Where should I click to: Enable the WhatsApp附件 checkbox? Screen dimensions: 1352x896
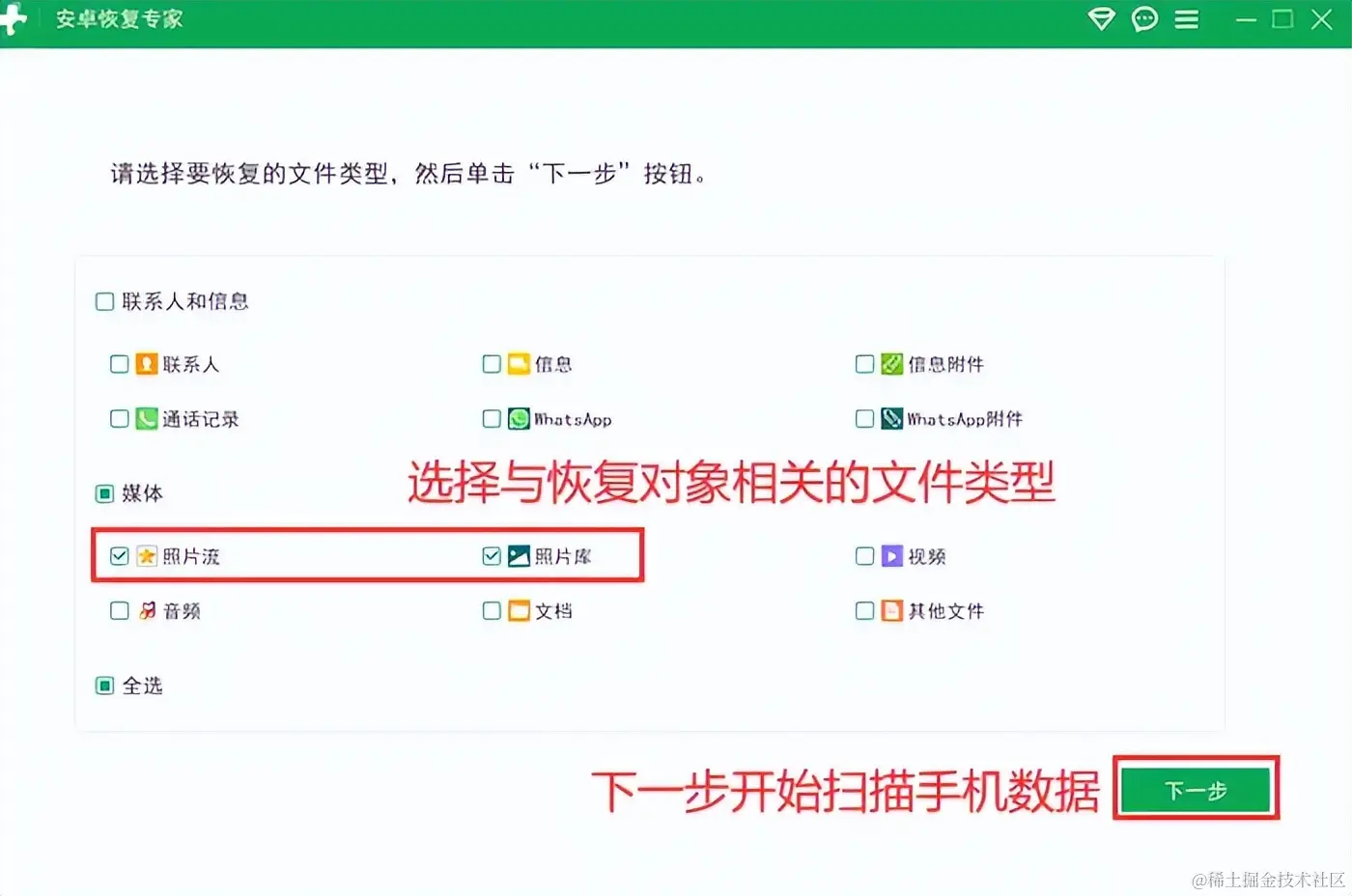864,419
